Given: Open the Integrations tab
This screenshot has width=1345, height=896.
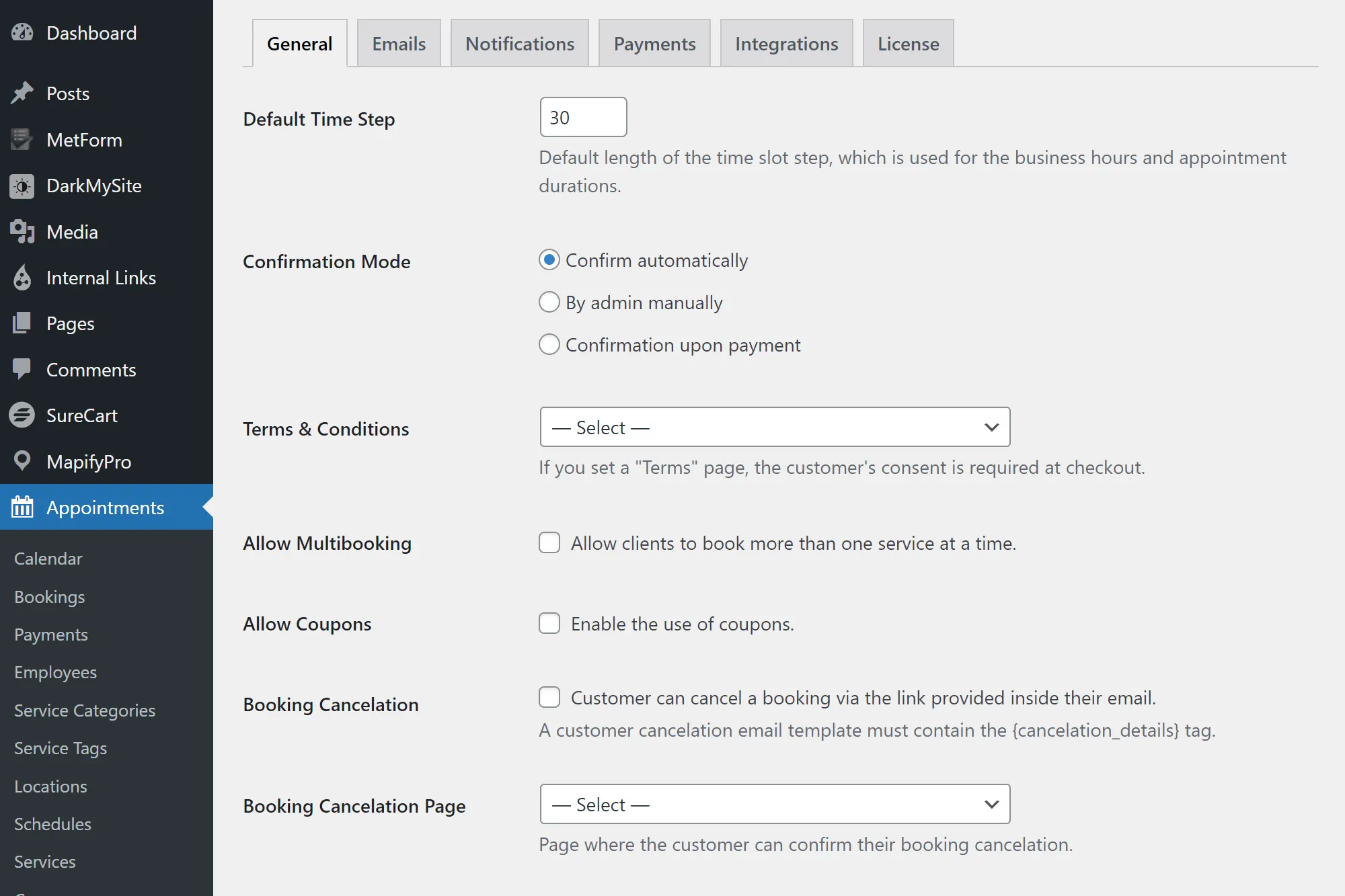Looking at the screenshot, I should tap(787, 42).
